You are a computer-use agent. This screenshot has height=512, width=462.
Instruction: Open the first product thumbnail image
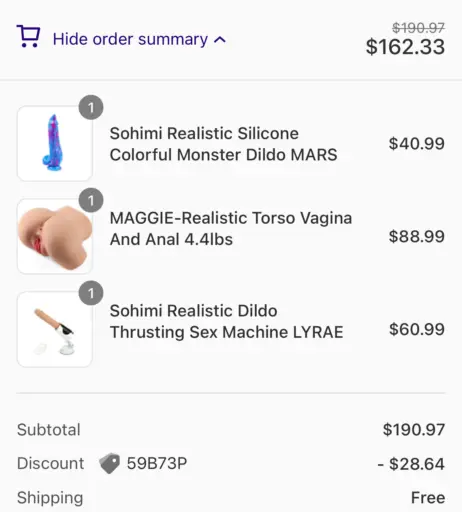pos(55,144)
